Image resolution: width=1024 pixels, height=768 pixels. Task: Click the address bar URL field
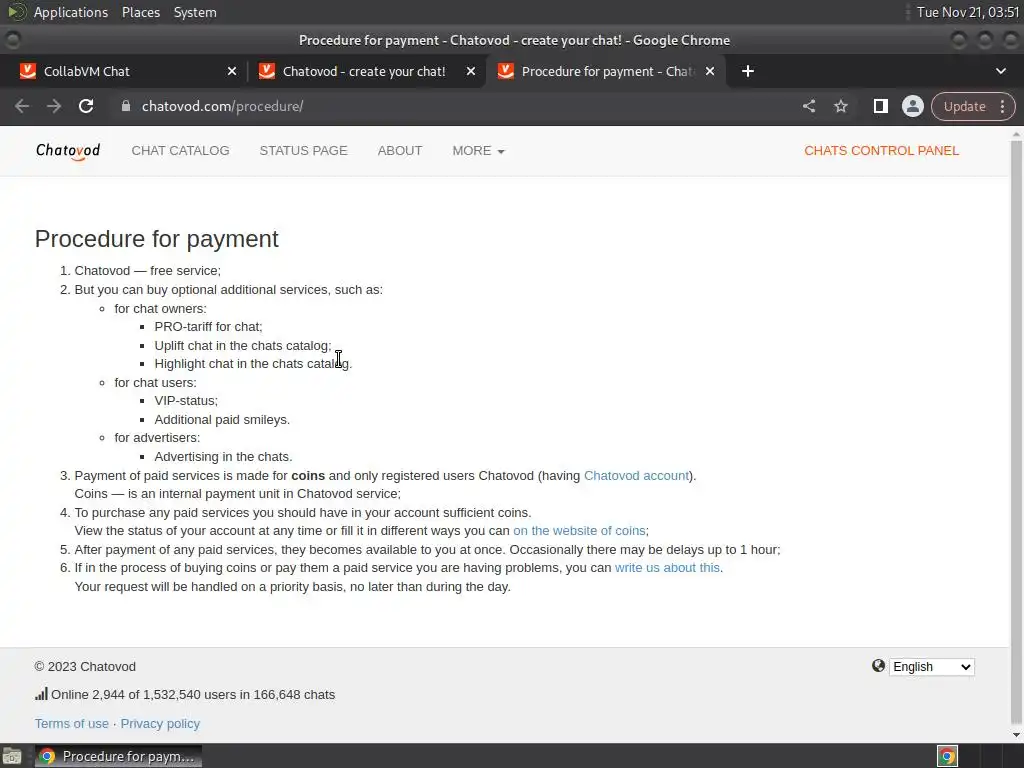click(457, 106)
